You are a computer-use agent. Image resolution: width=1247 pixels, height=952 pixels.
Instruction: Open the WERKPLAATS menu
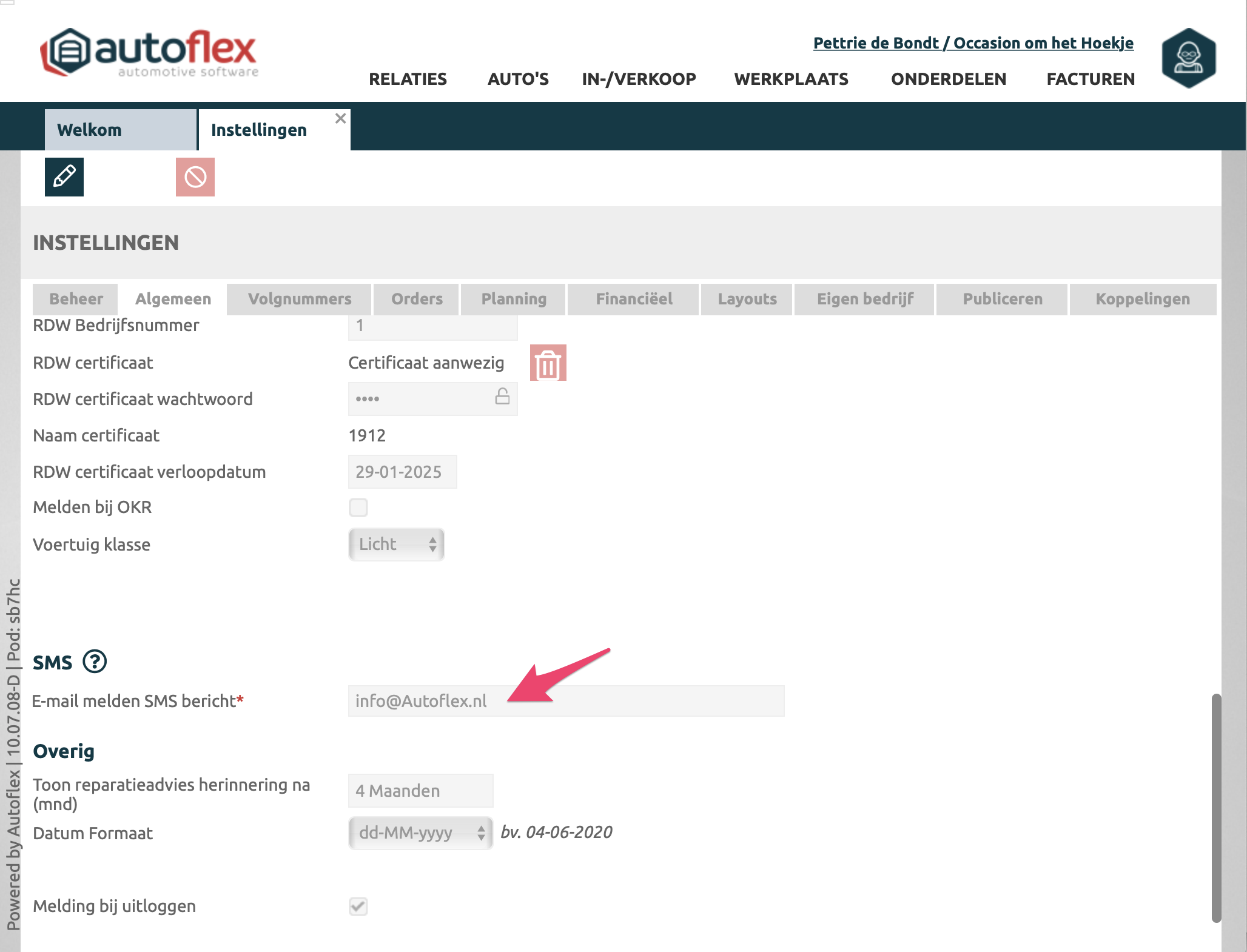[x=791, y=79]
